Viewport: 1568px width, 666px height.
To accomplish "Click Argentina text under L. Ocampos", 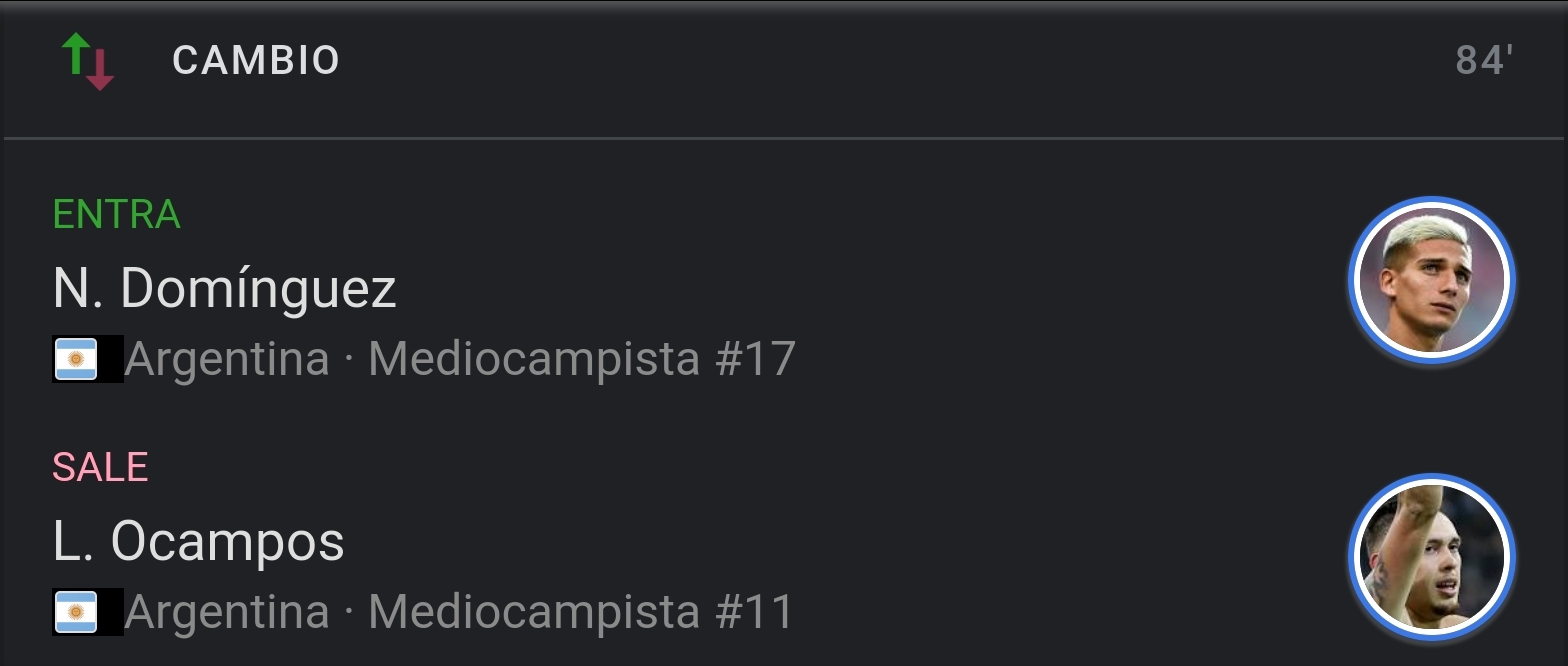I will coord(227,612).
